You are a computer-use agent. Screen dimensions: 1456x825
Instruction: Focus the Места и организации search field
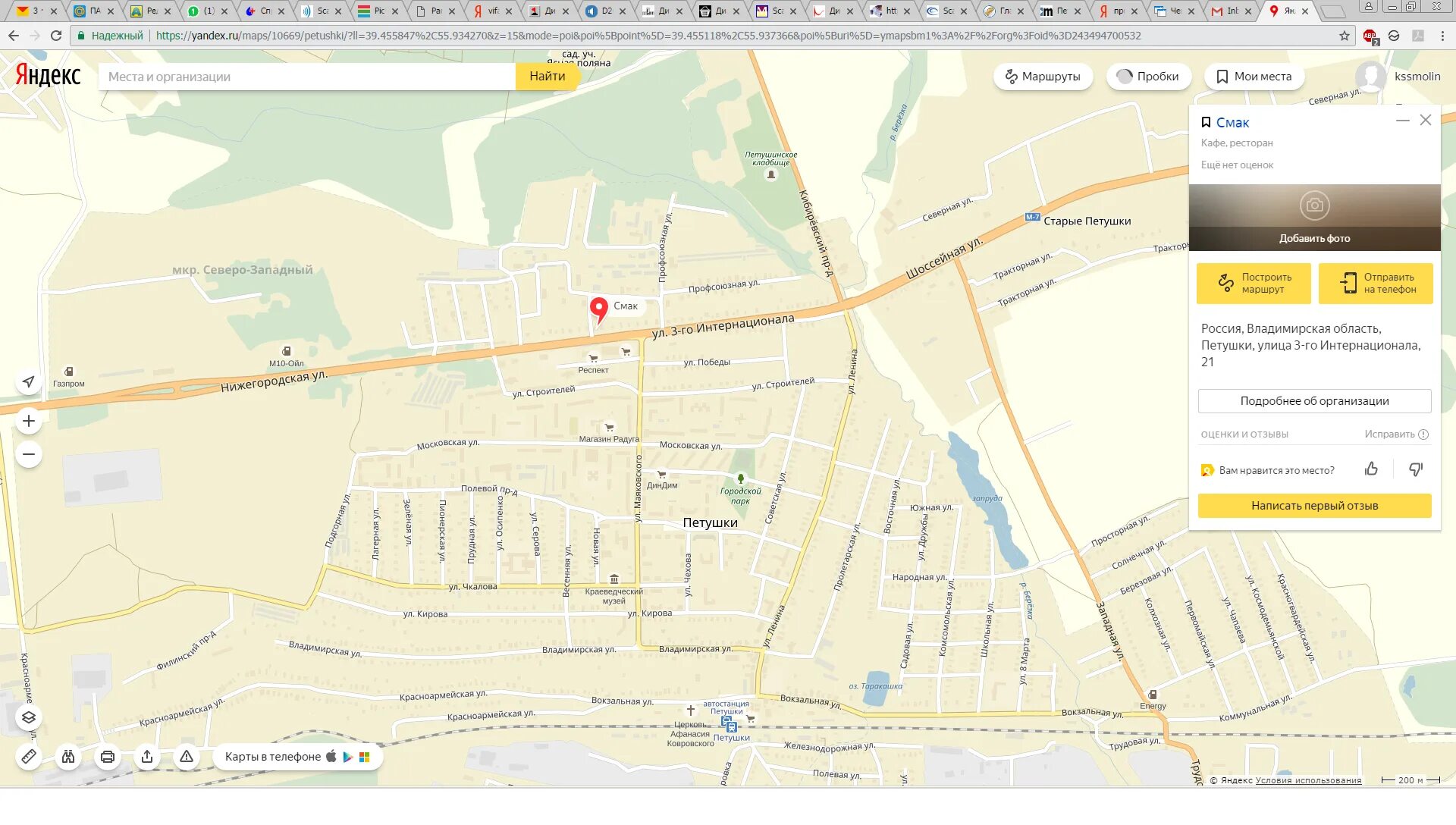(x=307, y=77)
